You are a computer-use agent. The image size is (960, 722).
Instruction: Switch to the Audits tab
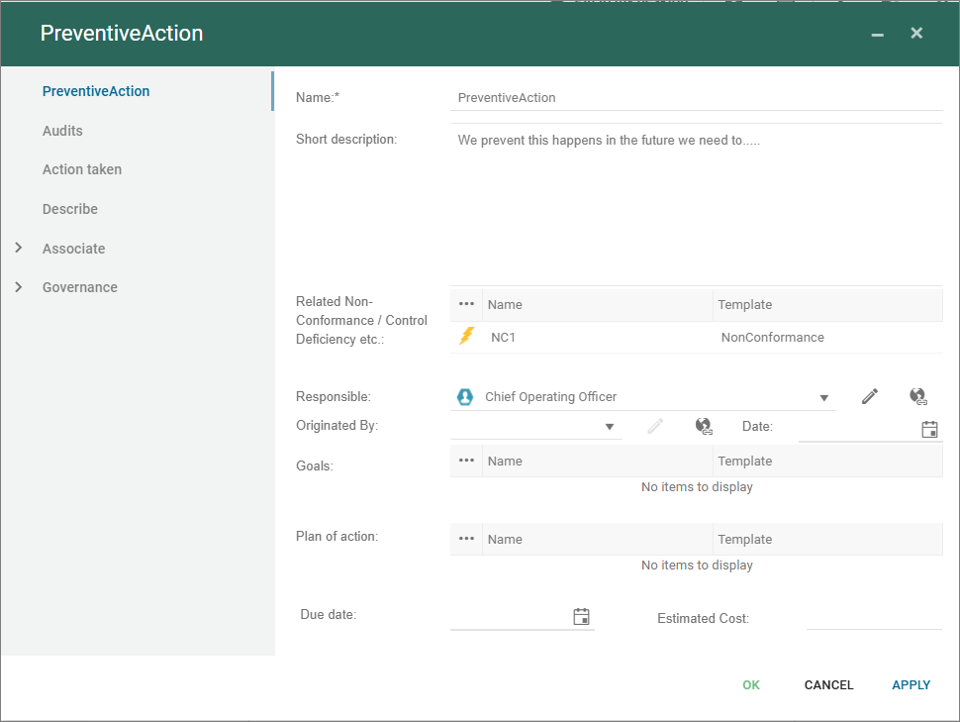[x=62, y=131]
